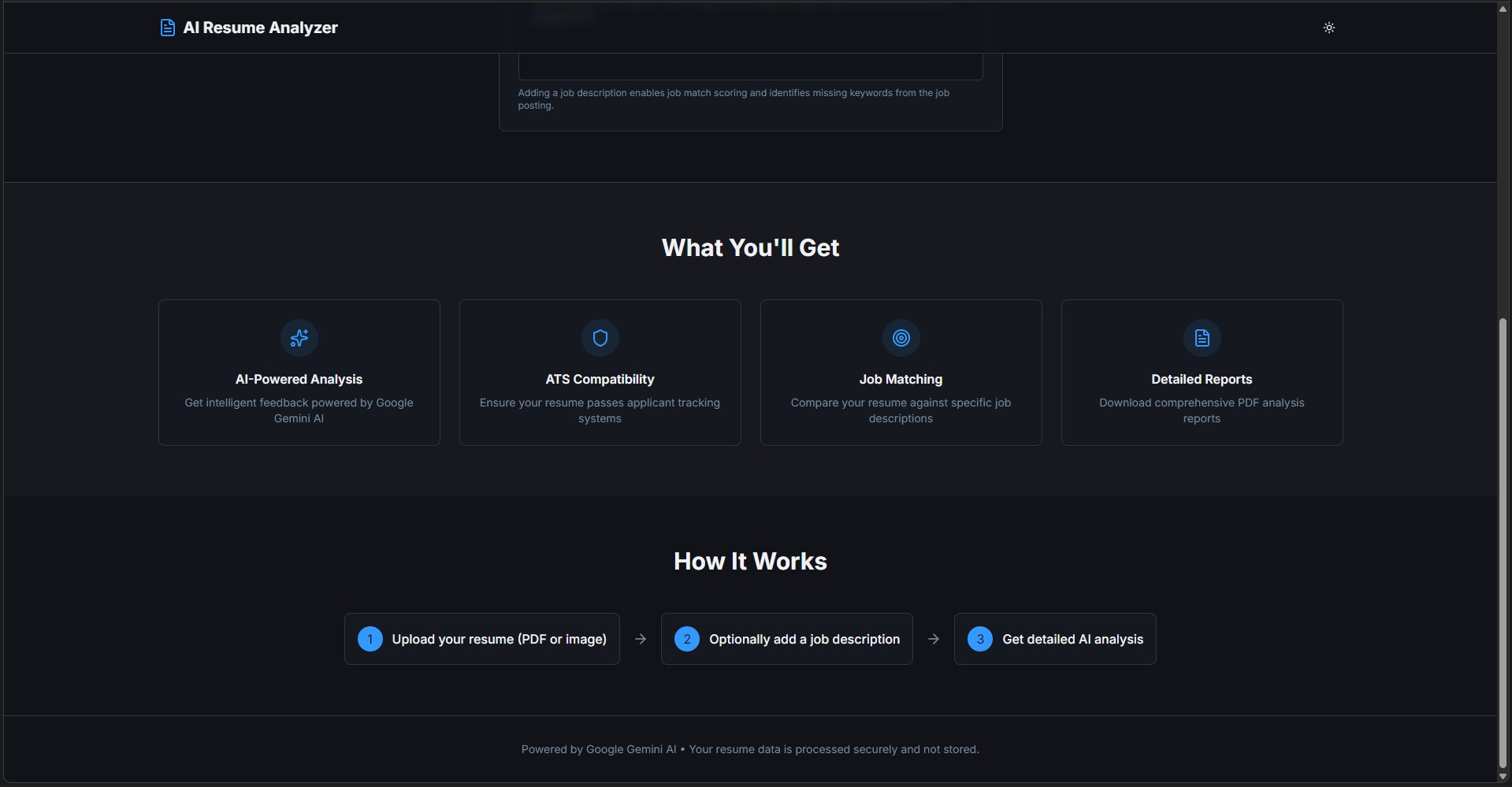
Task: Click the arrow between steps 1 and 2
Action: (x=640, y=639)
